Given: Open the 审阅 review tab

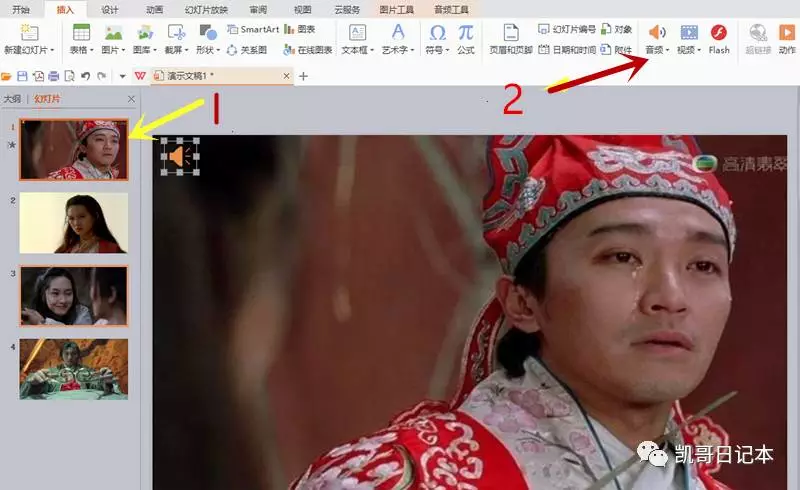Looking at the screenshot, I should [x=258, y=9].
